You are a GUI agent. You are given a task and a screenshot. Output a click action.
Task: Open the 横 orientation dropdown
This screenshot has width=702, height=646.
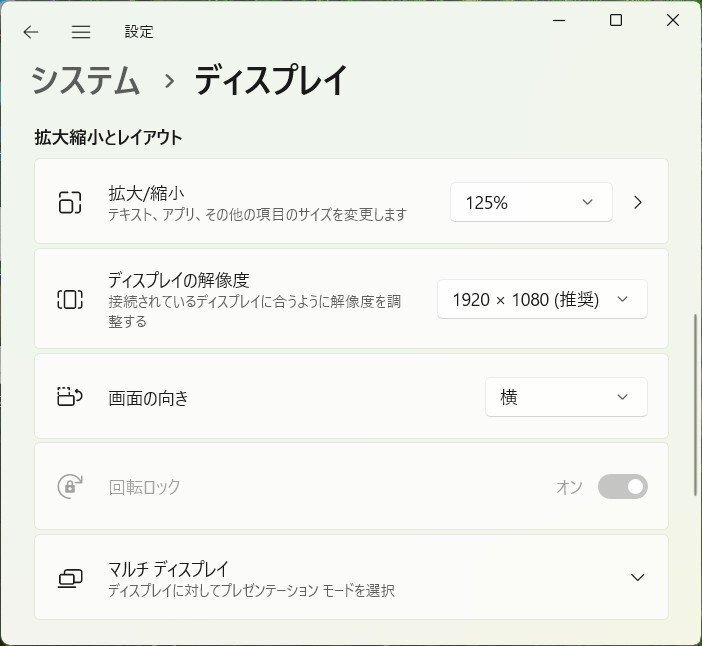[x=566, y=397]
